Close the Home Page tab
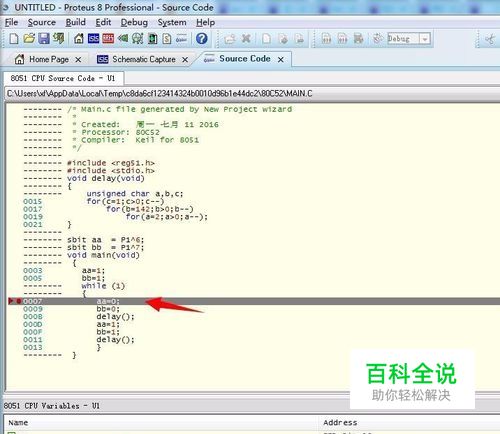The height and width of the screenshot is (434, 500). [78, 60]
